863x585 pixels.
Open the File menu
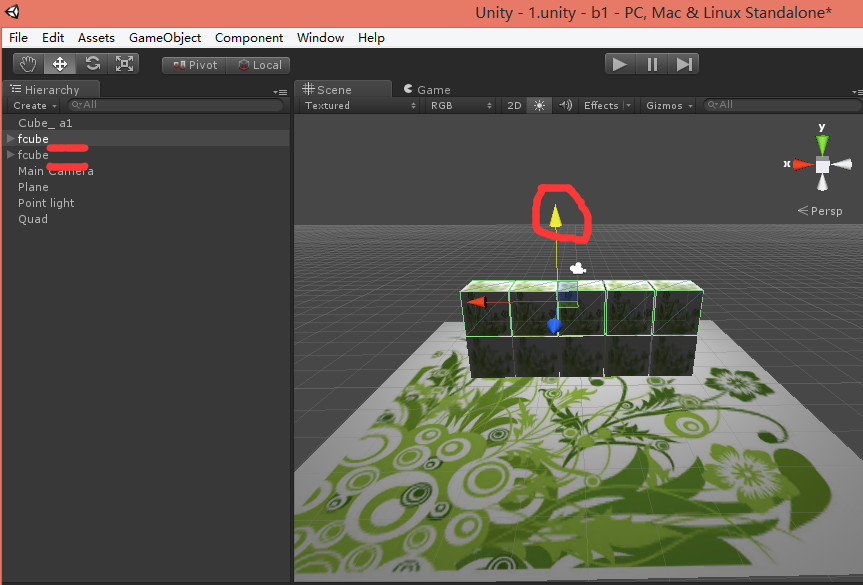coord(18,38)
